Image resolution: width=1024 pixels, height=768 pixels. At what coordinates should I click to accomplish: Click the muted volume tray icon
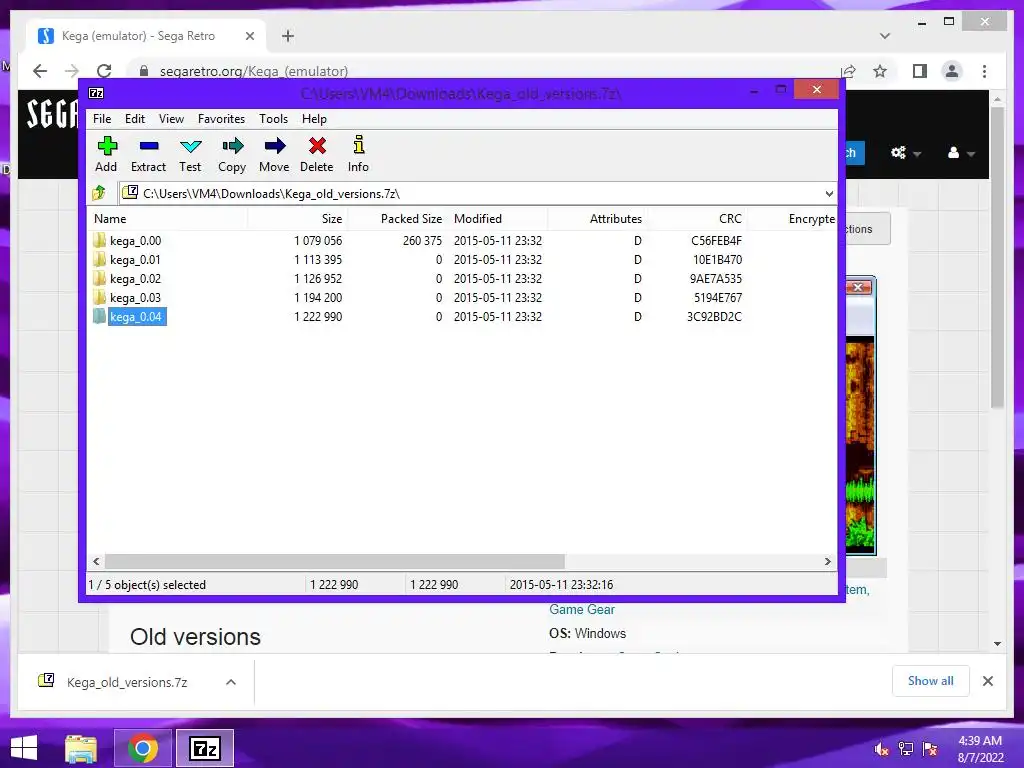click(x=882, y=749)
